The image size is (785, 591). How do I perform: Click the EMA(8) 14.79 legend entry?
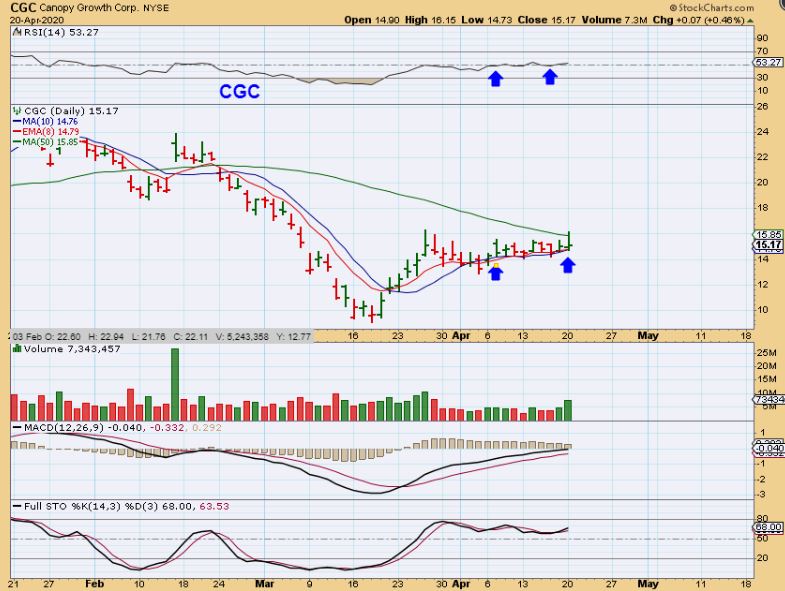pyautogui.click(x=46, y=132)
